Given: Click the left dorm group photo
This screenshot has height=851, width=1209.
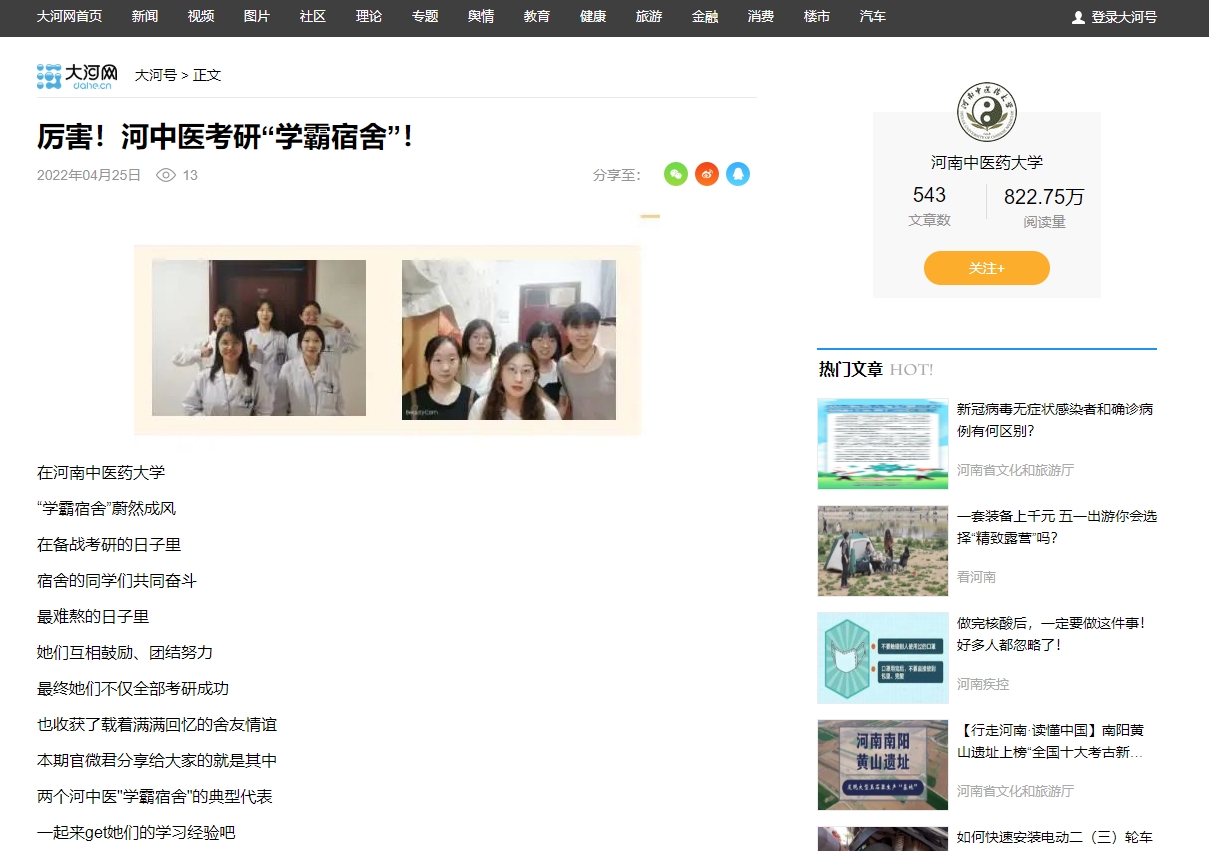Looking at the screenshot, I should [259, 338].
